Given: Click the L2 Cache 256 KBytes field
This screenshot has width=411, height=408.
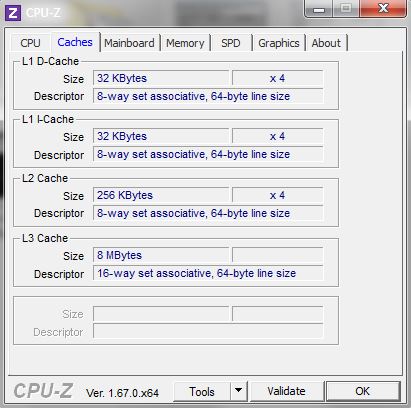Looking at the screenshot, I should [x=161, y=195].
